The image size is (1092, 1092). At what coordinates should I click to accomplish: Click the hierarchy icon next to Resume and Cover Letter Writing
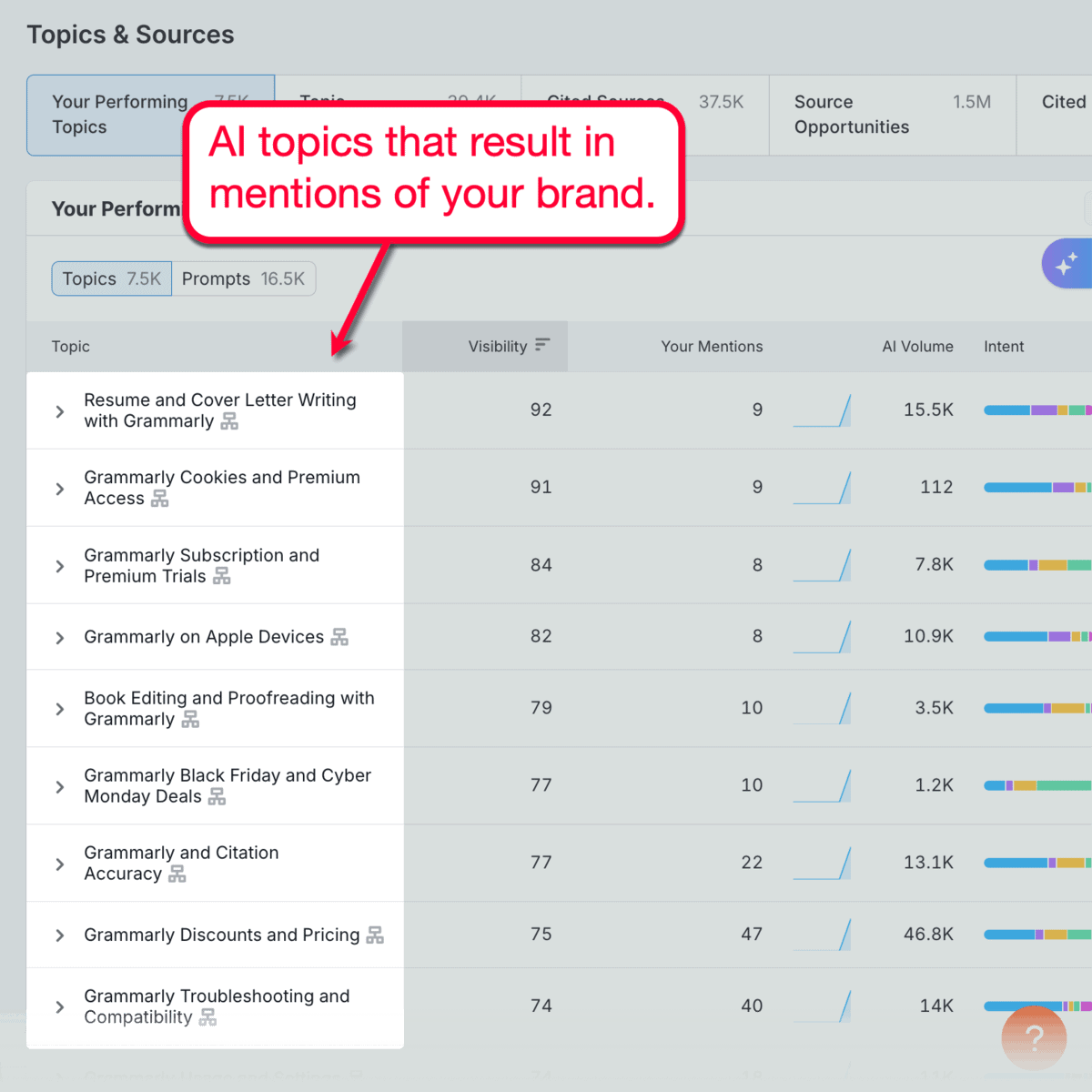(x=229, y=421)
